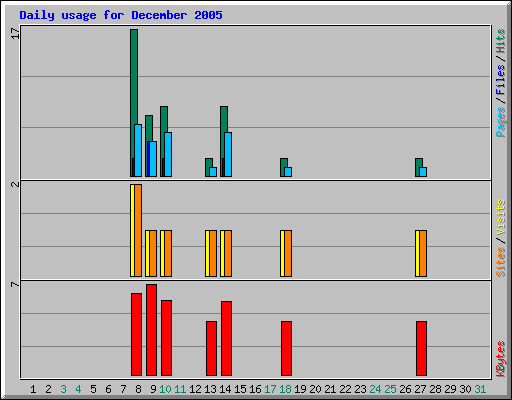Click the red KBytes bar for day 18
Screen dimensions: 512x400
click(286, 349)
